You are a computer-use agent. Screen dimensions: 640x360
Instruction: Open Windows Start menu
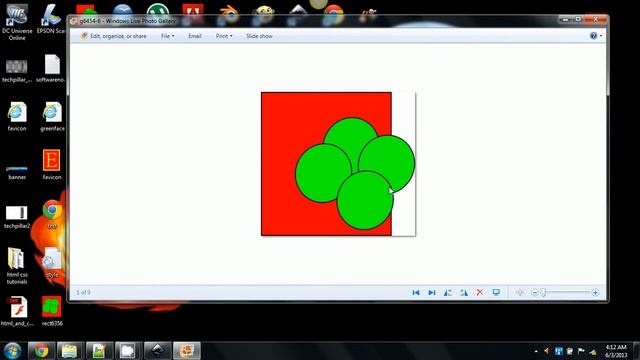click(x=12, y=351)
